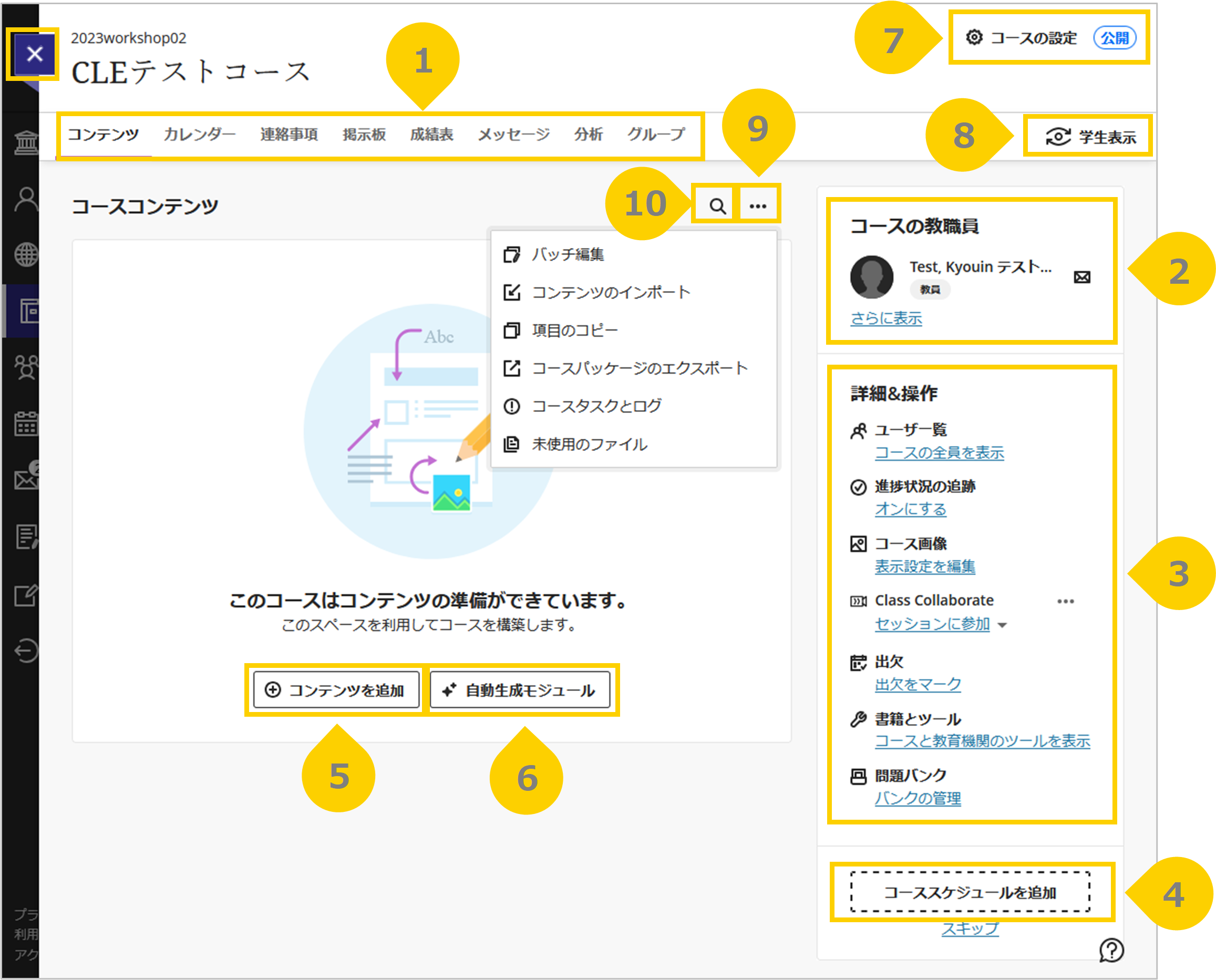Click the 教員 role badge
Image resolution: width=1216 pixels, height=980 pixels.
click(930, 290)
